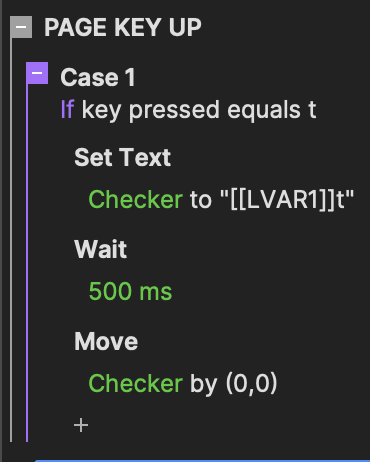Click the green Checker under Move

(x=135, y=383)
